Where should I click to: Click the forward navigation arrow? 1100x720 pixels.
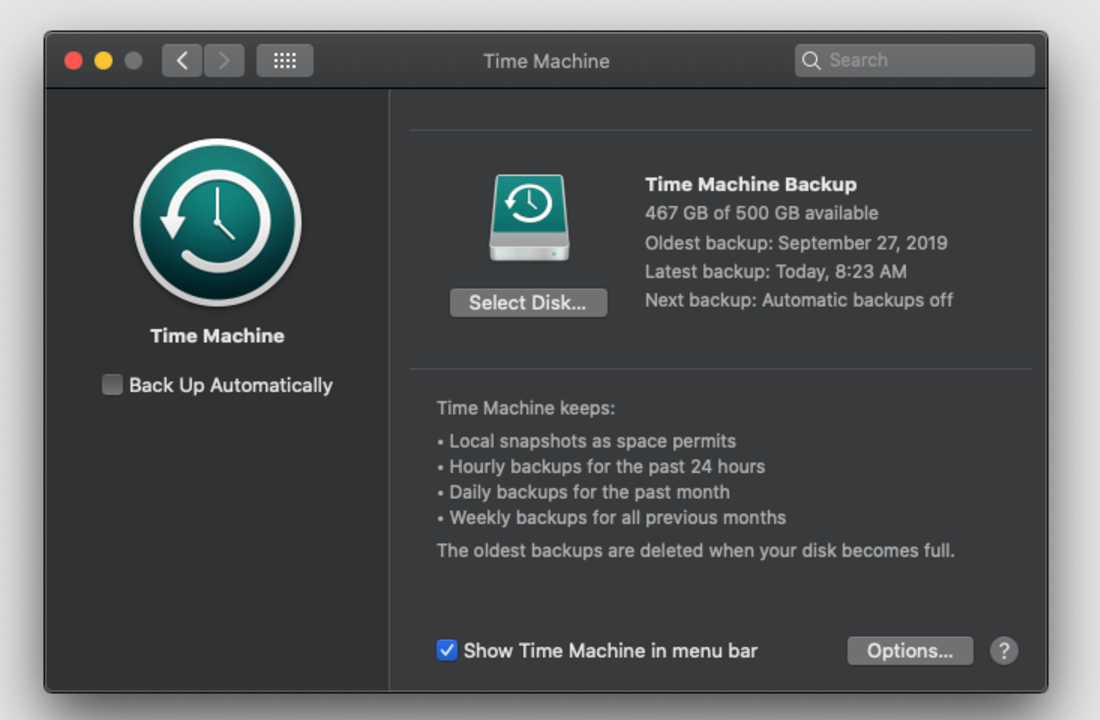(x=224, y=60)
